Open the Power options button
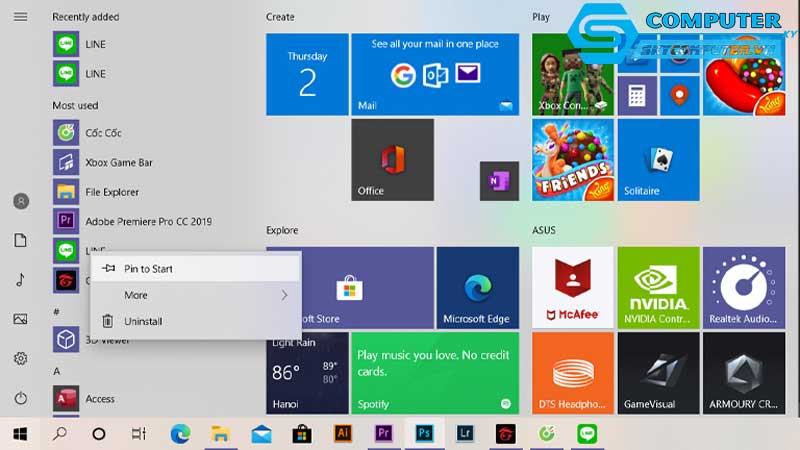Viewport: 800px width, 450px height. (x=20, y=398)
